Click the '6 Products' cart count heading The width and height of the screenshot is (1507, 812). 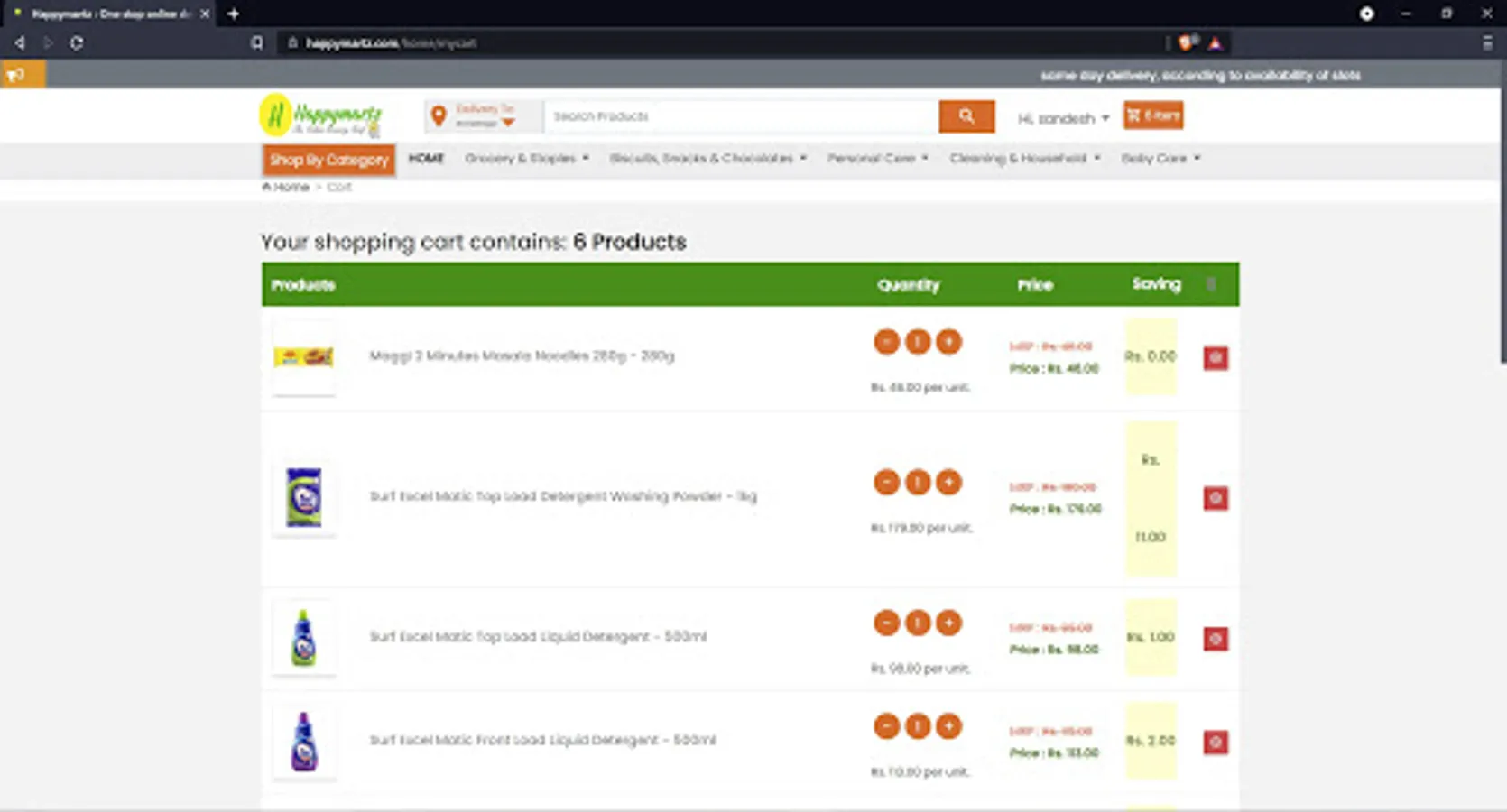pyautogui.click(x=630, y=242)
